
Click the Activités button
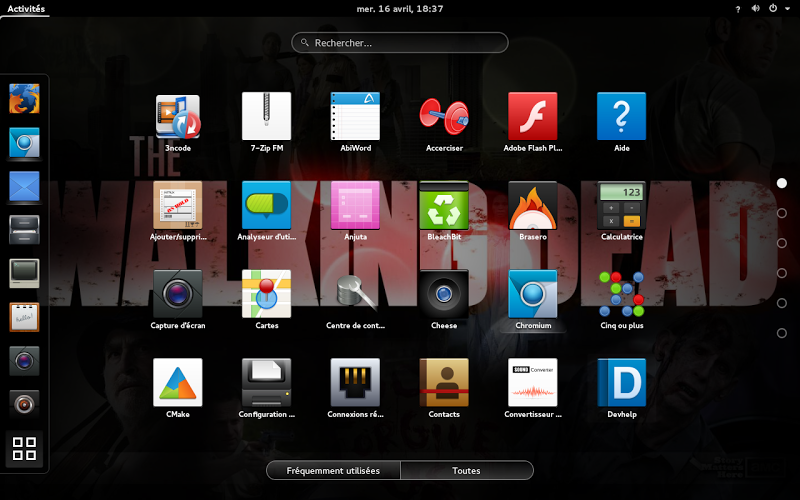[x=26, y=9]
